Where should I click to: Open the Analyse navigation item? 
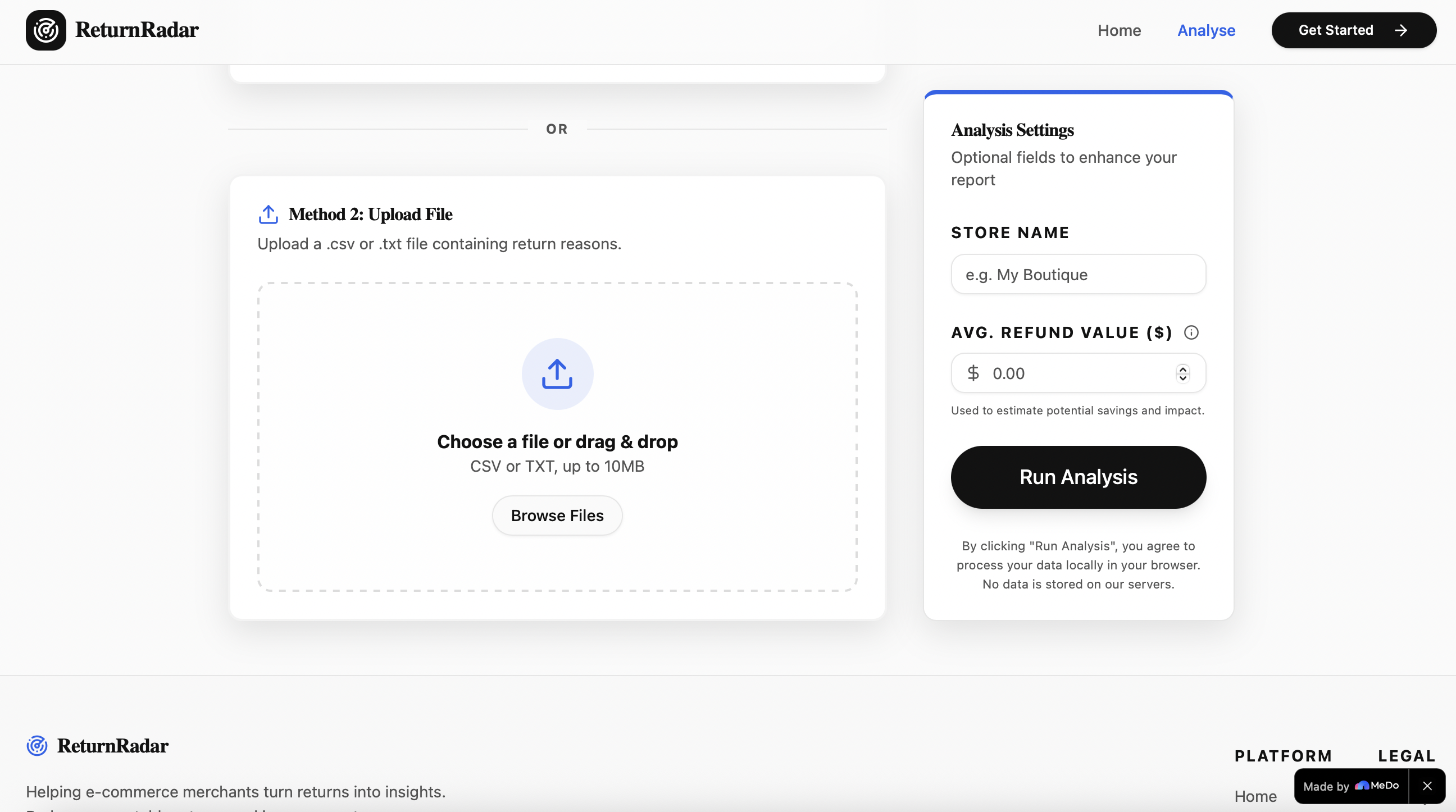[x=1205, y=30]
